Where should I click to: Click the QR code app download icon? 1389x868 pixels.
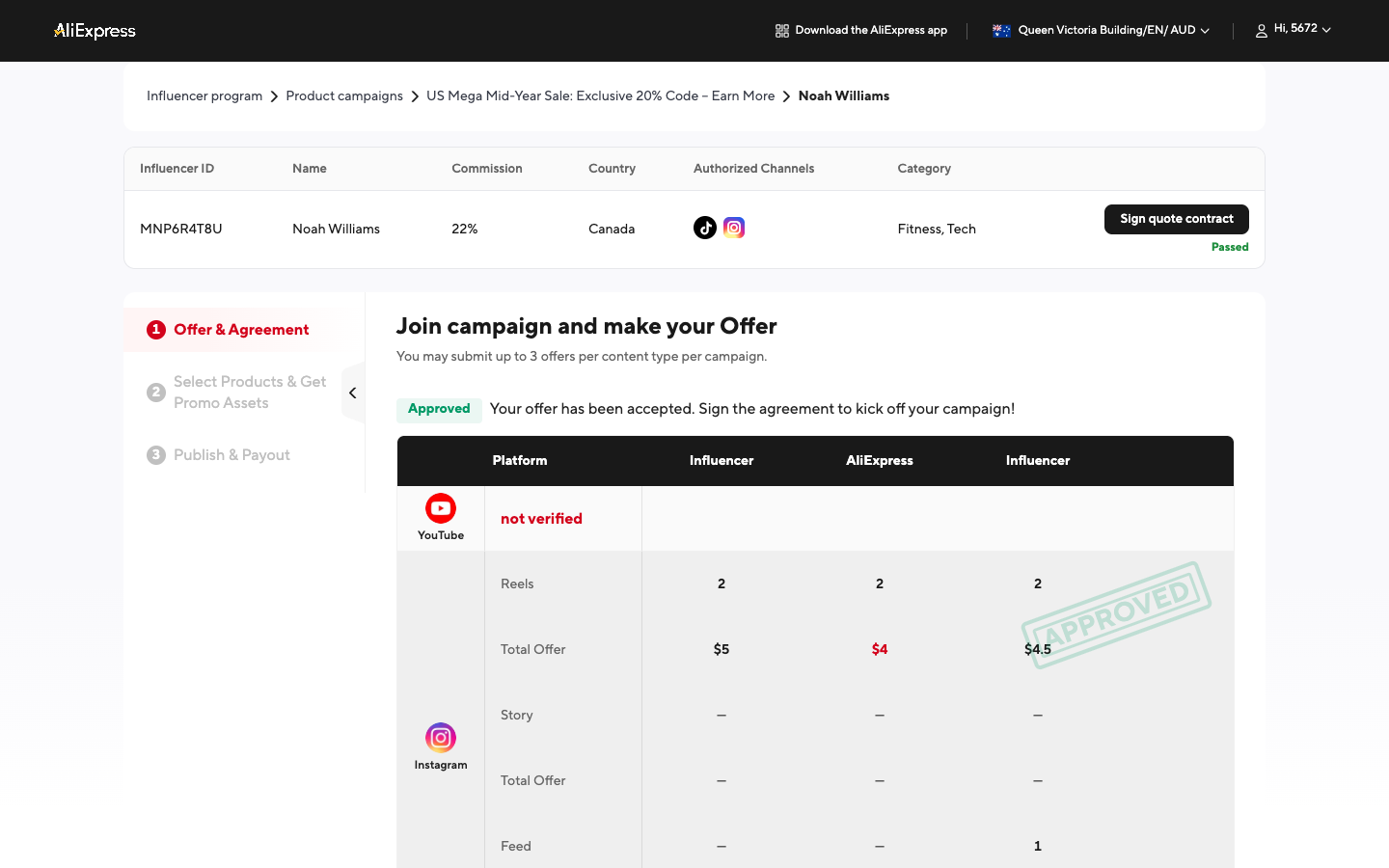pyautogui.click(x=782, y=31)
